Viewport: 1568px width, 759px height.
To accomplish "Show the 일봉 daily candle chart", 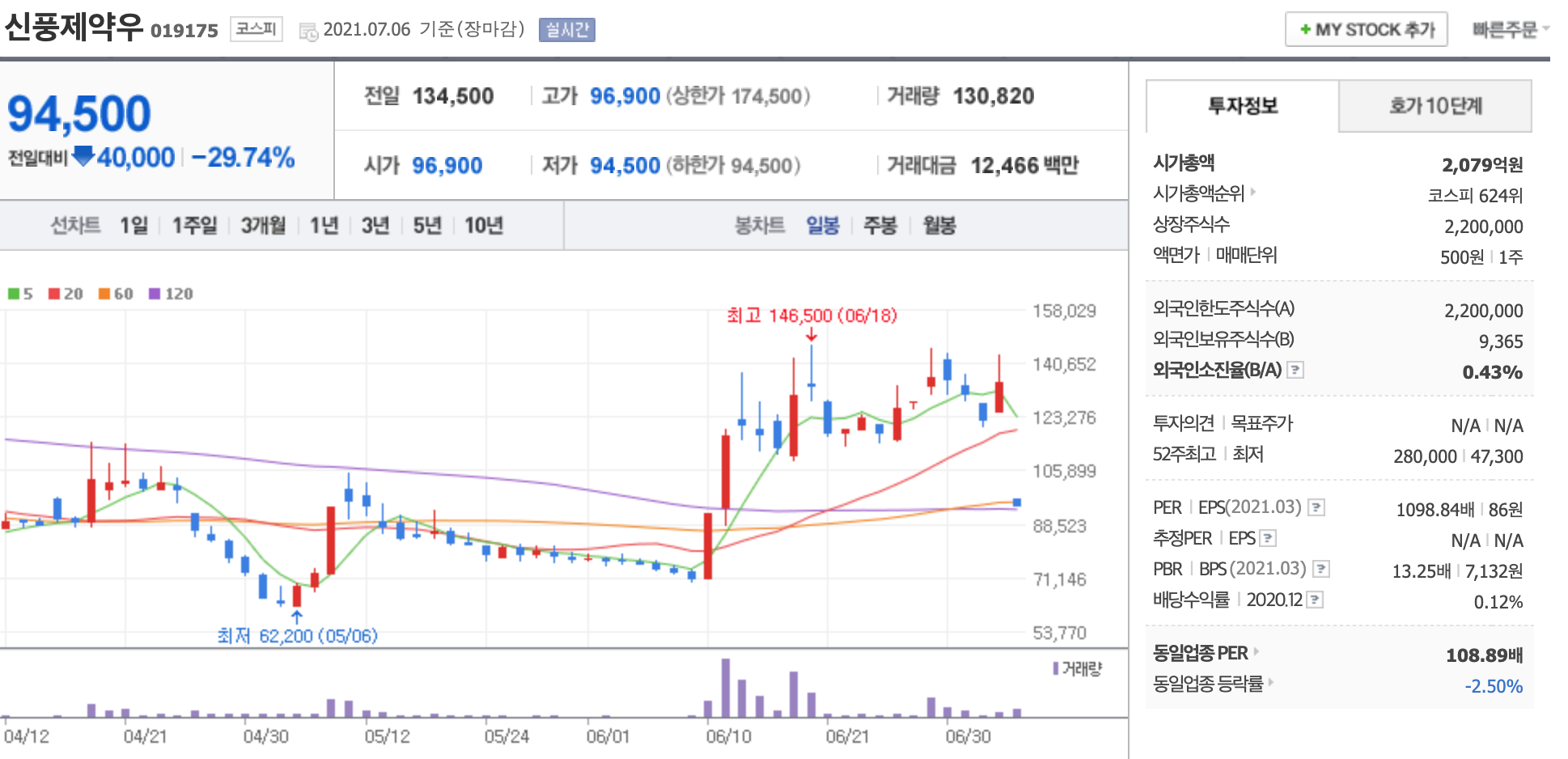I will 823,225.
